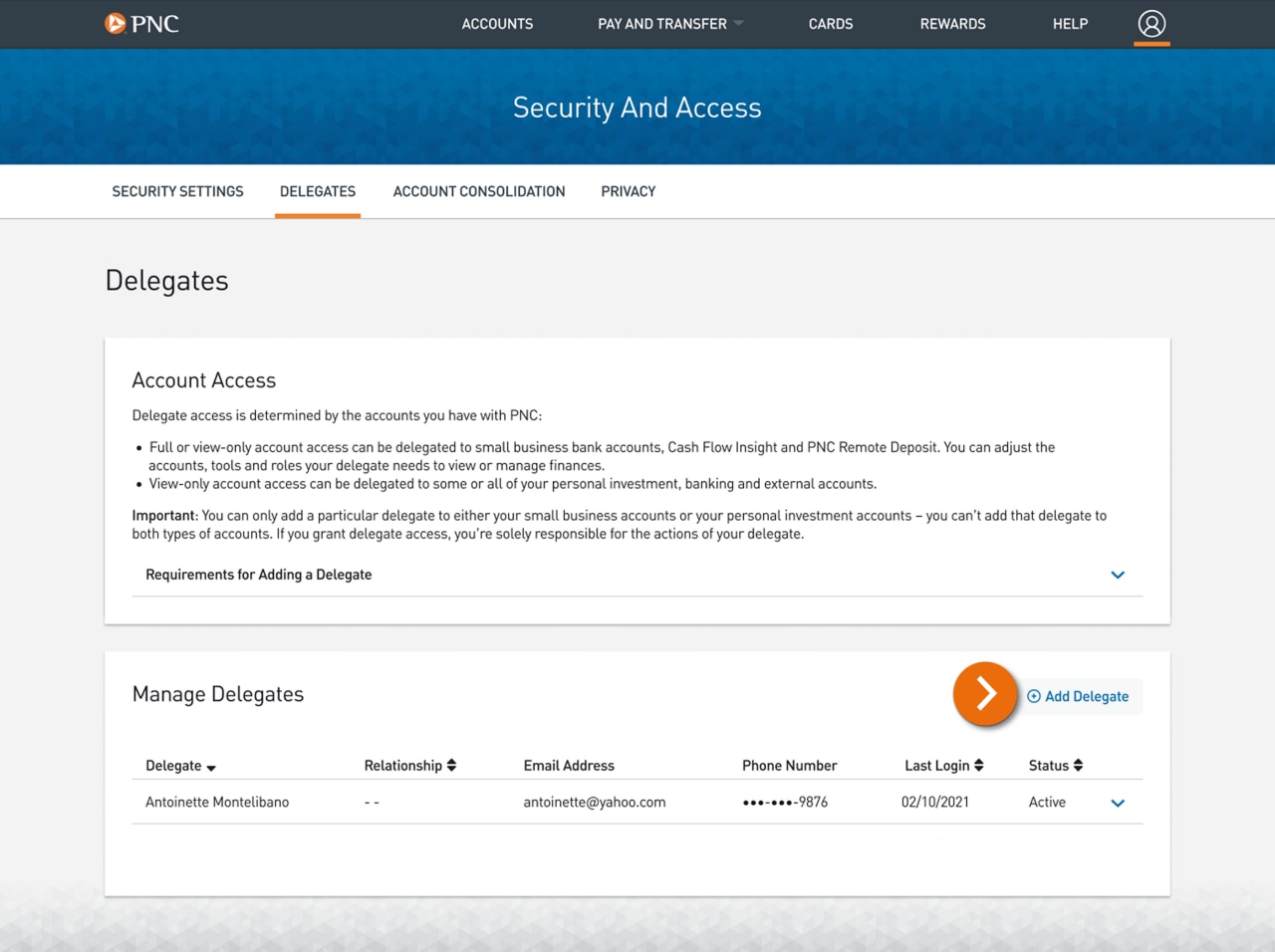The height and width of the screenshot is (952, 1275).
Task: Sort the table by Status column
Action: tap(1078, 765)
